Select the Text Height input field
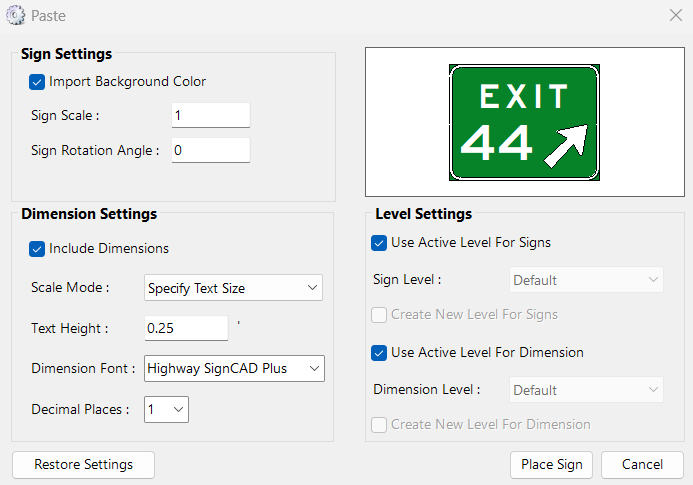 tap(186, 328)
